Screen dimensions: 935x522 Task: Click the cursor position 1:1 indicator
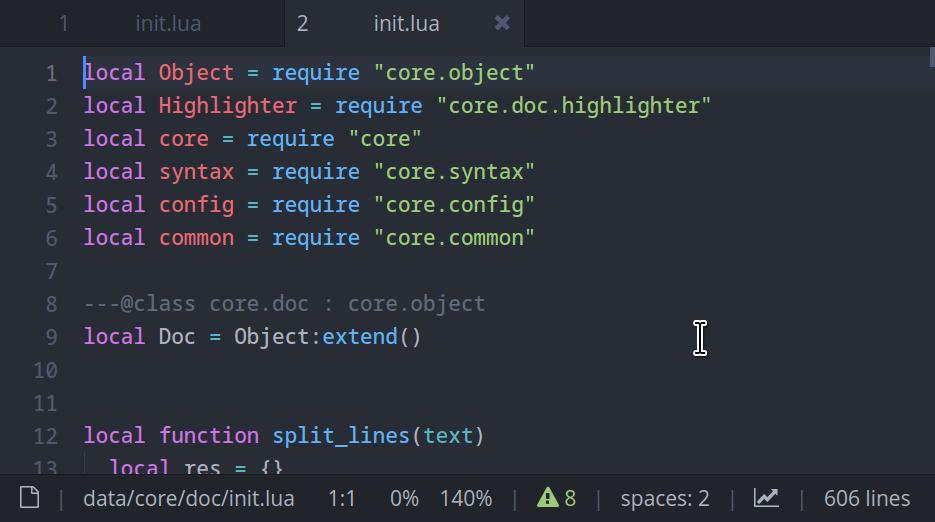[342, 498]
